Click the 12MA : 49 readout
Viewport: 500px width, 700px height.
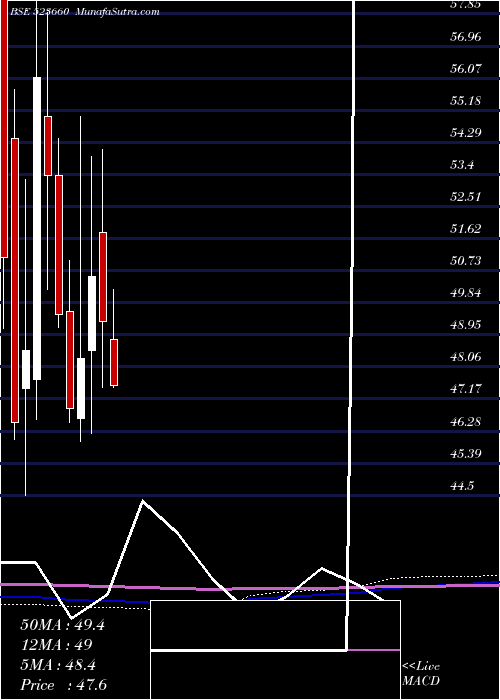56,645
